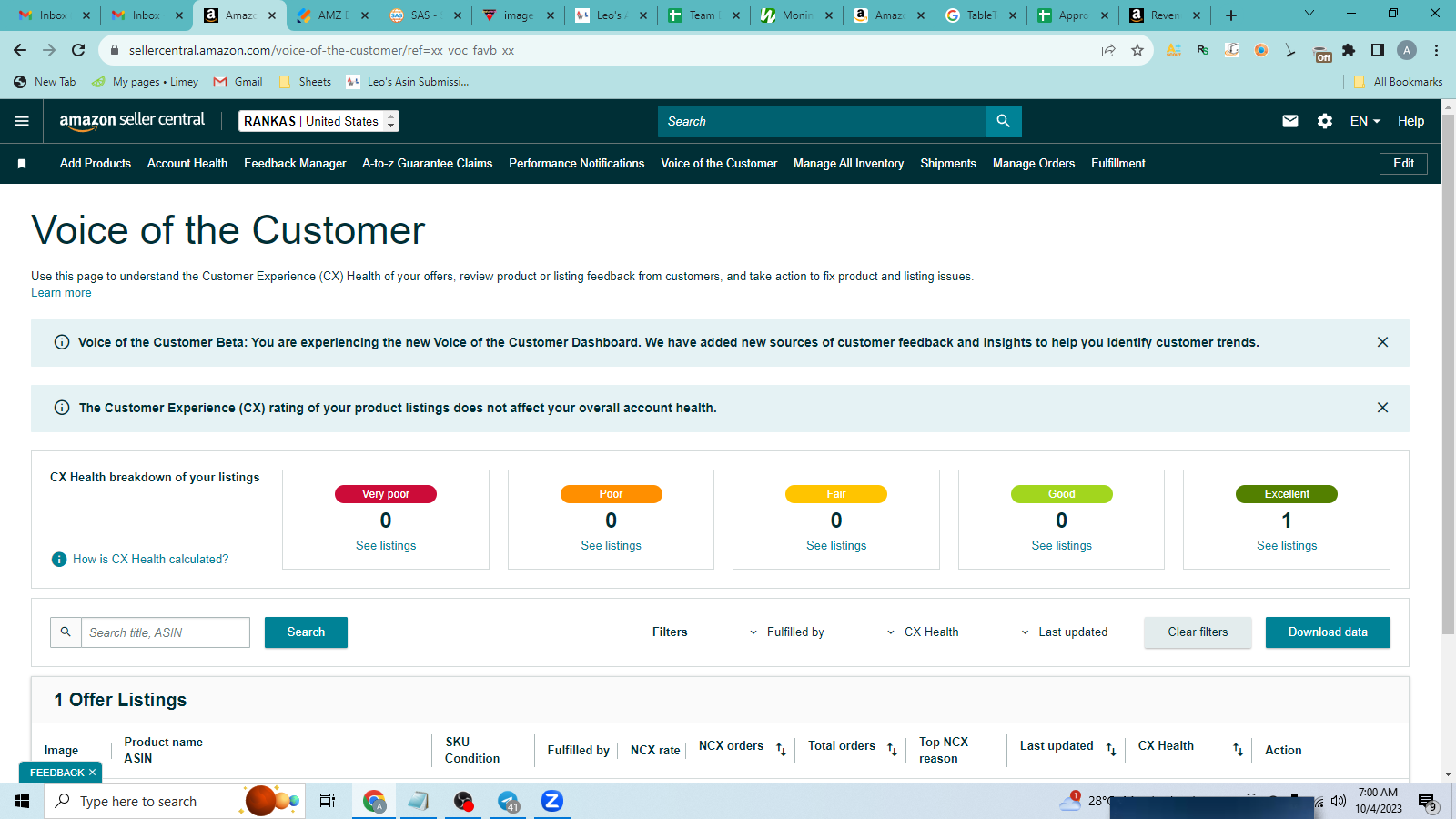
Task: Click the Clear filters button
Action: click(1198, 632)
